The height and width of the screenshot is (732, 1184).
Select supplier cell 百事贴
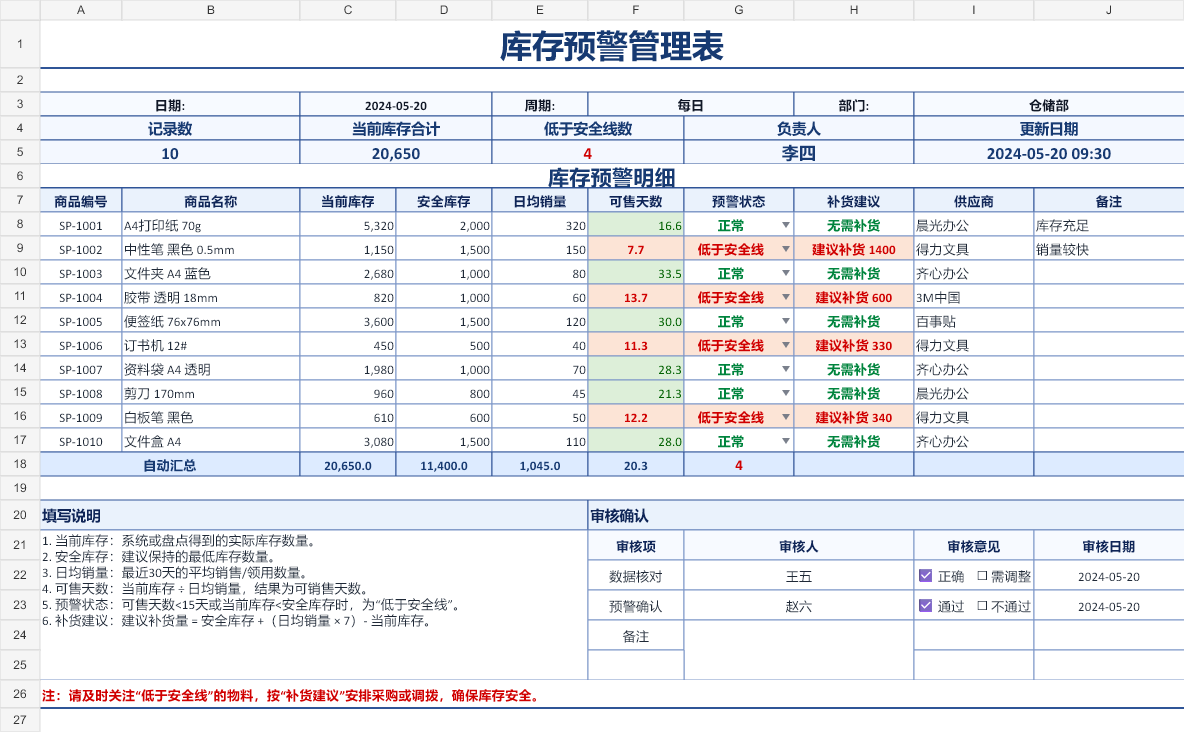pyautogui.click(x=973, y=321)
